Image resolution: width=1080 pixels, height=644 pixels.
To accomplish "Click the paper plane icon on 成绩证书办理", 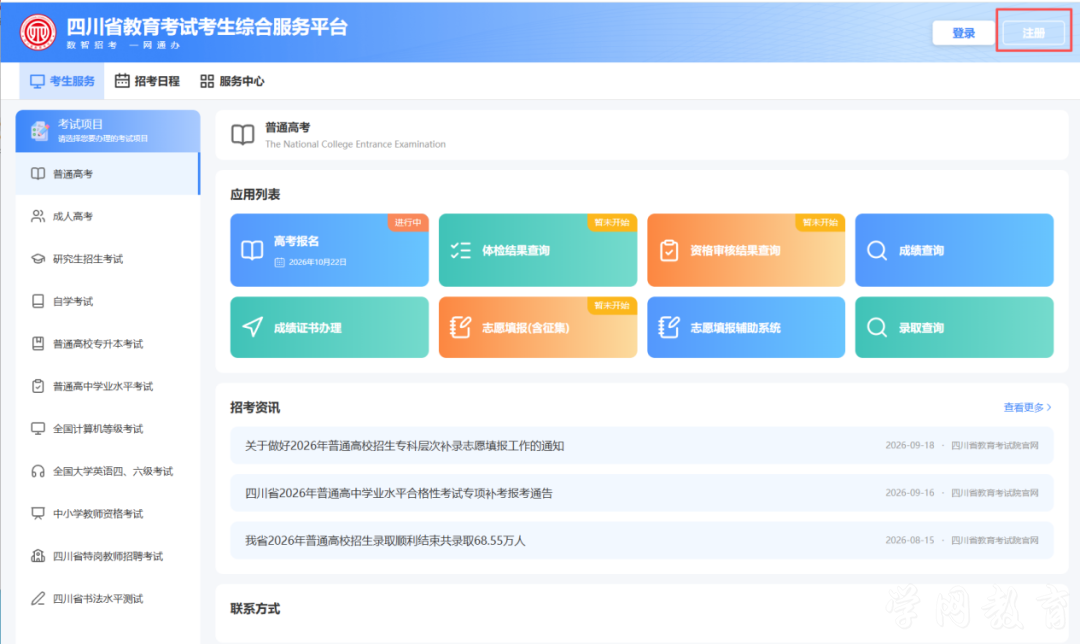I will tap(252, 327).
